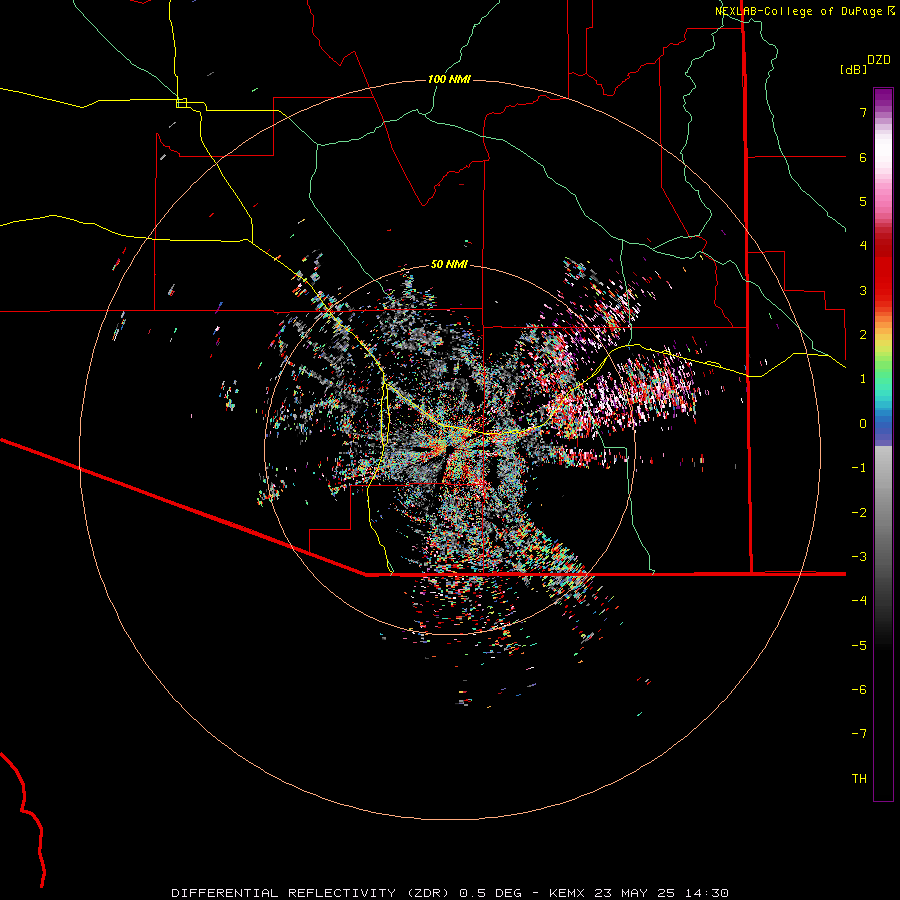Click the 100 NMI range ring label
The width and height of the screenshot is (900, 900).
click(449, 79)
